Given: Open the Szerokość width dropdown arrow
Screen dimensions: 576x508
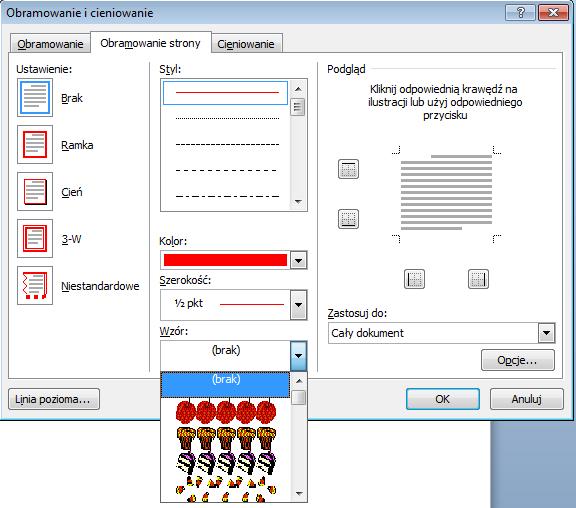Looking at the screenshot, I should tap(298, 305).
